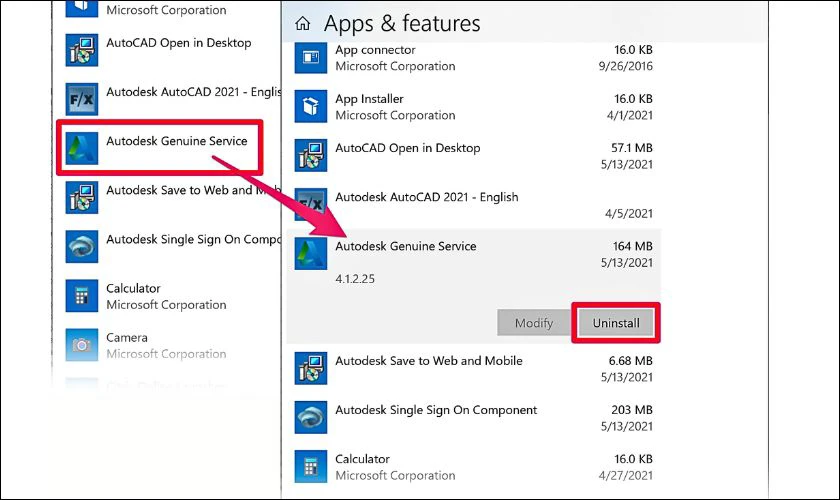Click Autodesk AutoCAD 2021 - English icon in right list
Screen dimensions: 840x500
click(x=311, y=203)
